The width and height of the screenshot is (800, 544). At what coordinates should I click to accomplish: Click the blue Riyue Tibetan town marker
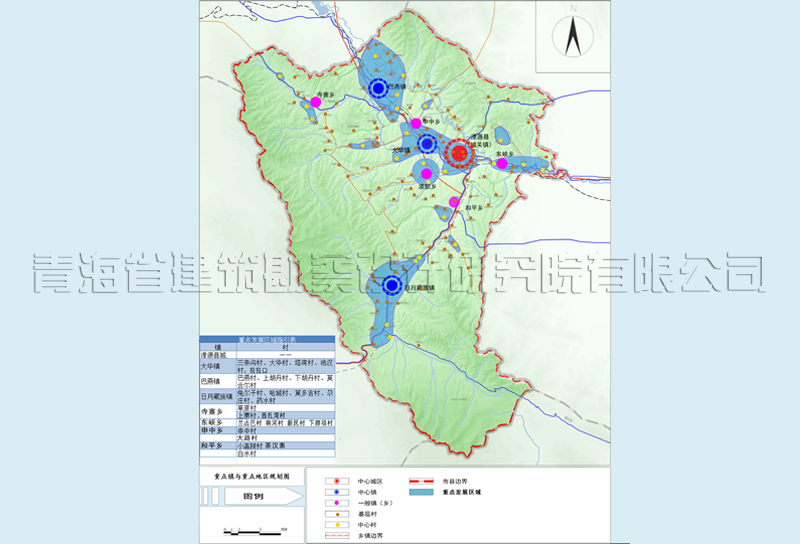[393, 286]
